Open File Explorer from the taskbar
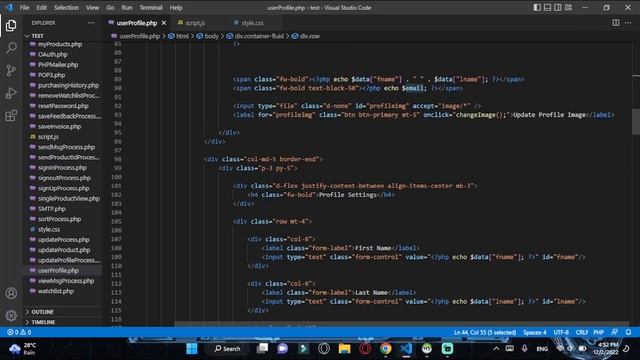 point(344,349)
